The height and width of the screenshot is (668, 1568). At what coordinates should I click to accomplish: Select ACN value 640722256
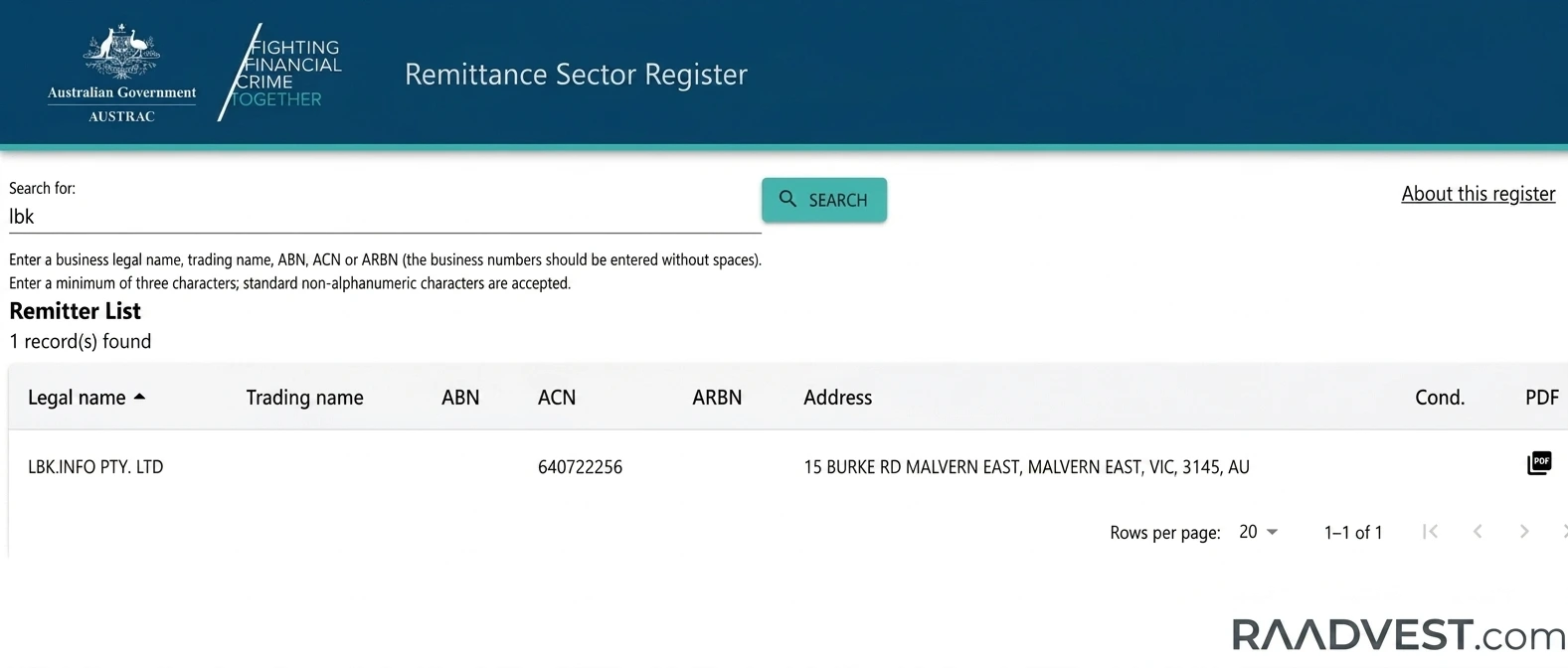(580, 467)
